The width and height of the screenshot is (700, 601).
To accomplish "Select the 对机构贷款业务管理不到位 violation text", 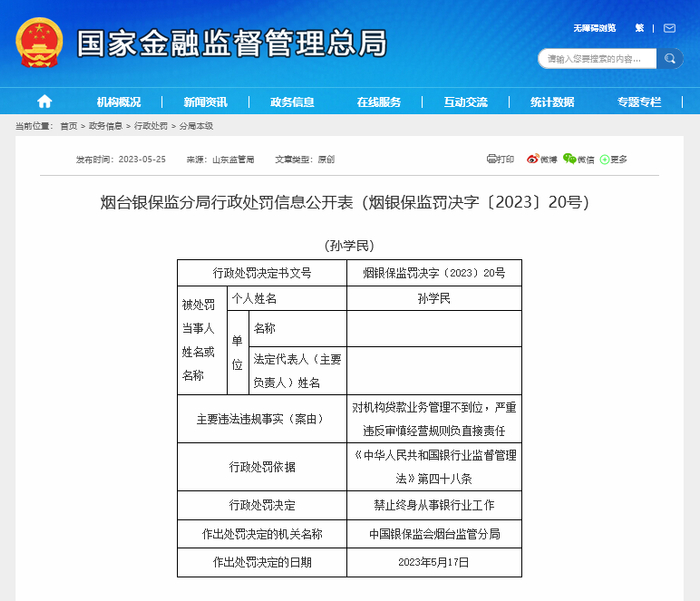I will [x=434, y=419].
